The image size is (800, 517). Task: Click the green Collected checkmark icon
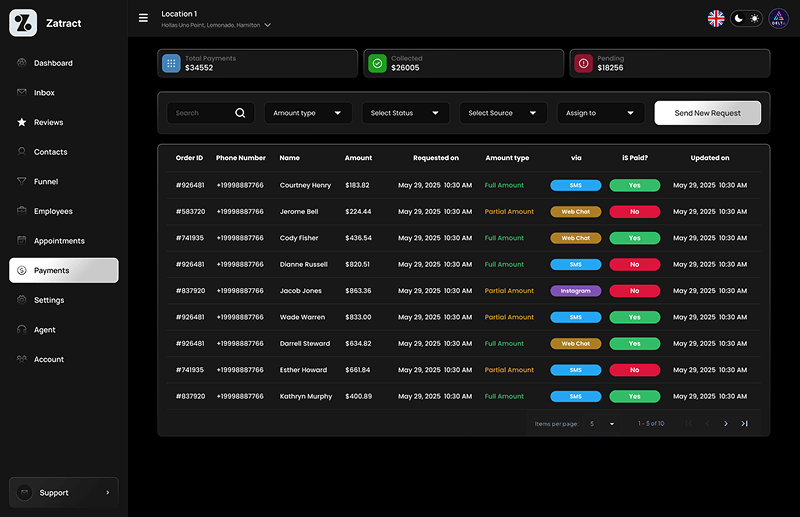tap(377, 63)
